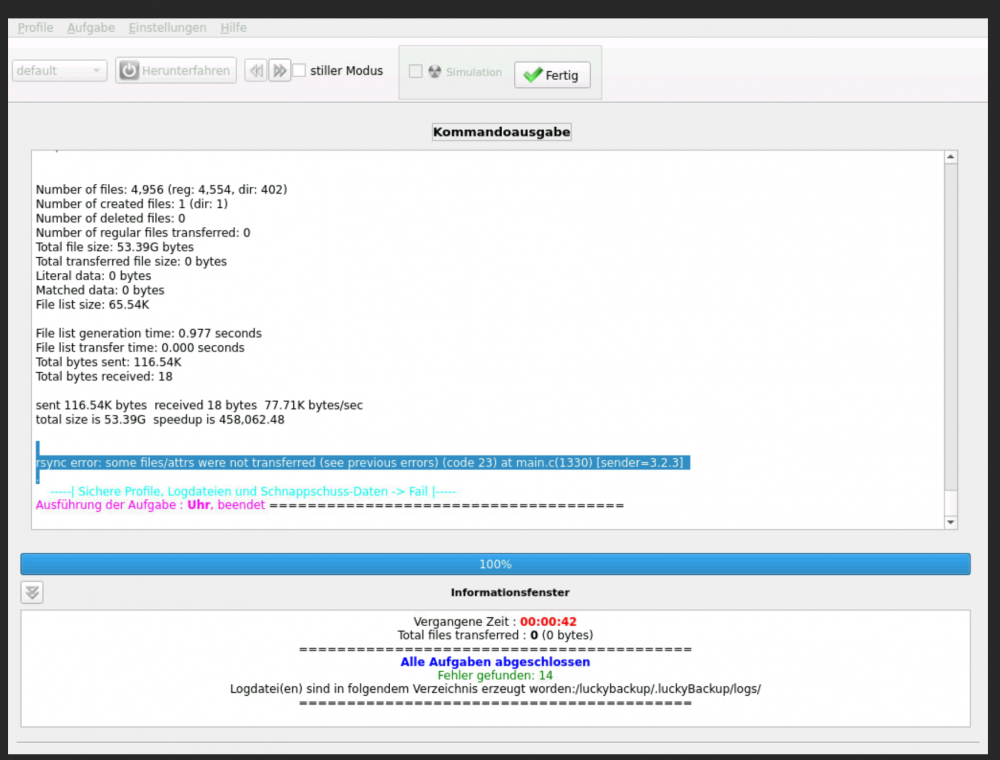The image size is (1000, 760).
Task: Click the Fertig button
Action: tap(552, 75)
